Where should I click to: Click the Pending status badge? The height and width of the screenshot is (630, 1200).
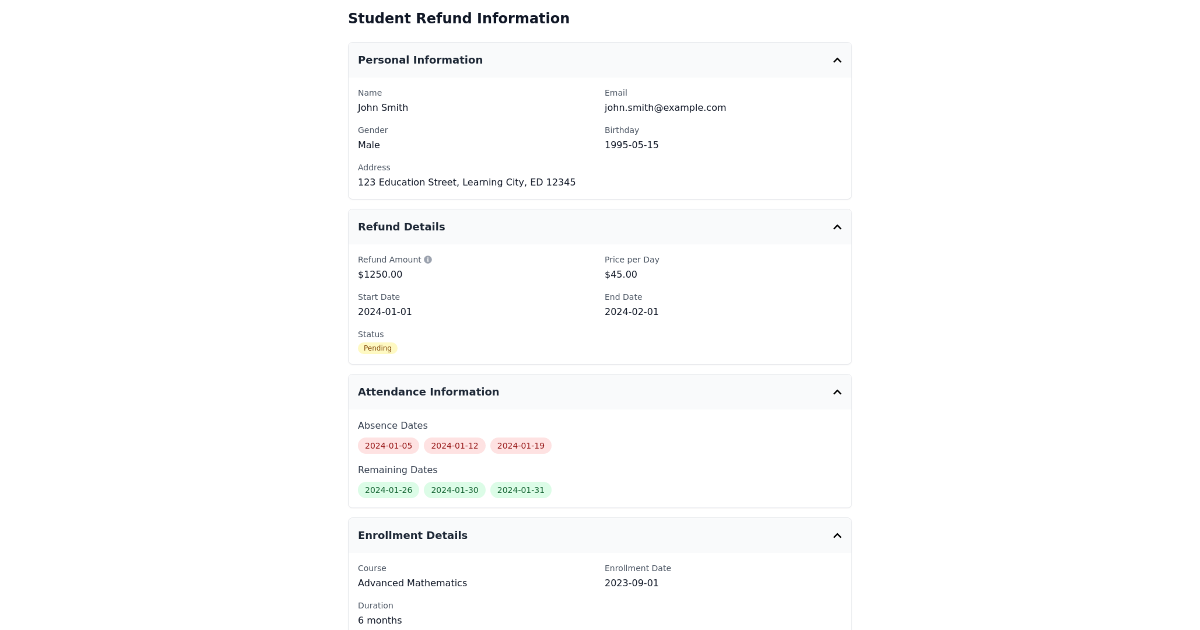(x=377, y=348)
